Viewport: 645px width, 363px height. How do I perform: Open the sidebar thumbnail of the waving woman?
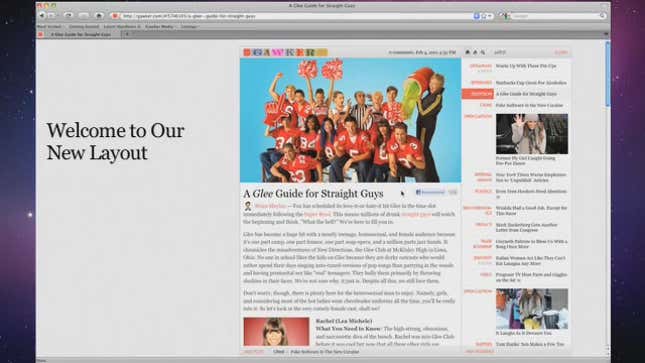coord(532,134)
